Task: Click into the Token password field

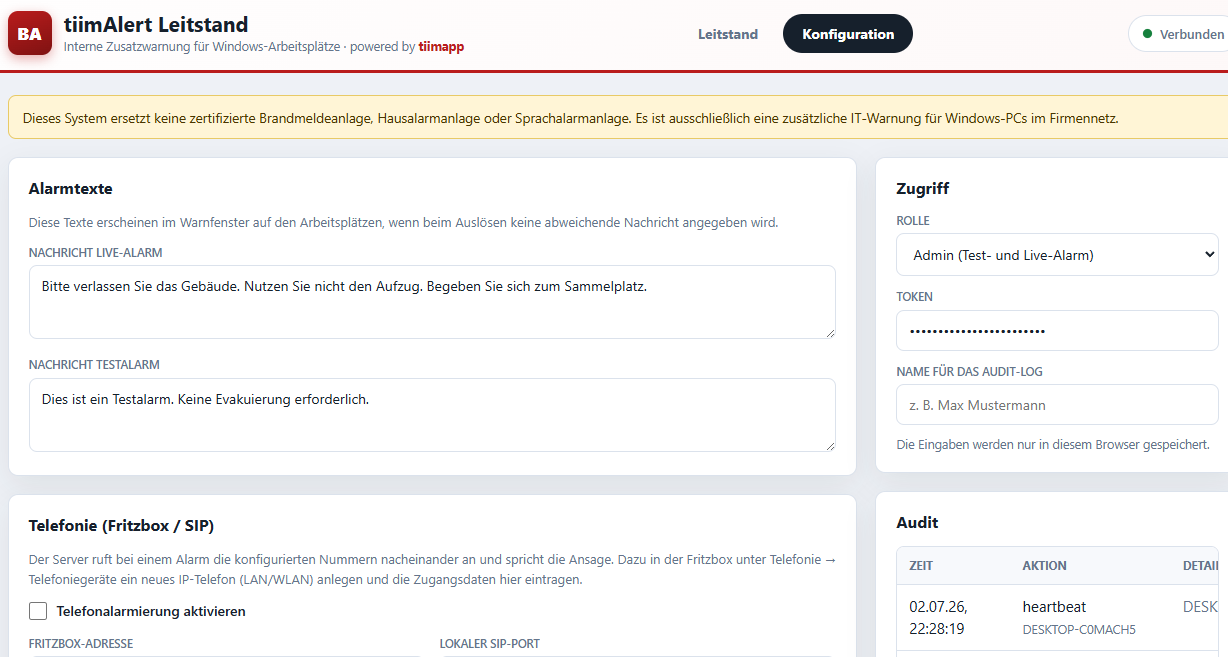Action: 1057,331
